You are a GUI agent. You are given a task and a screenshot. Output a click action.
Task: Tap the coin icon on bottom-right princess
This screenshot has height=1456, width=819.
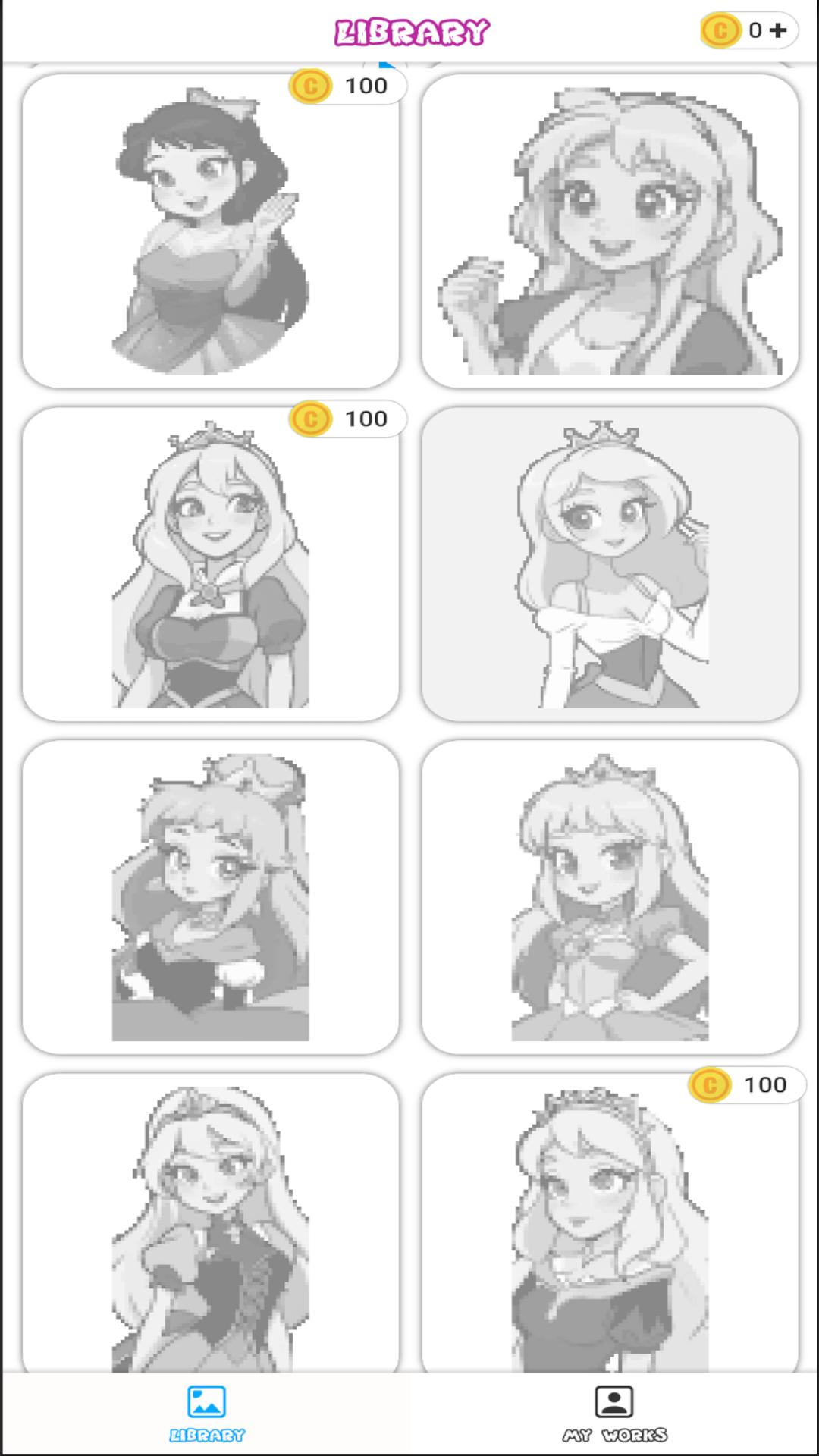710,1085
